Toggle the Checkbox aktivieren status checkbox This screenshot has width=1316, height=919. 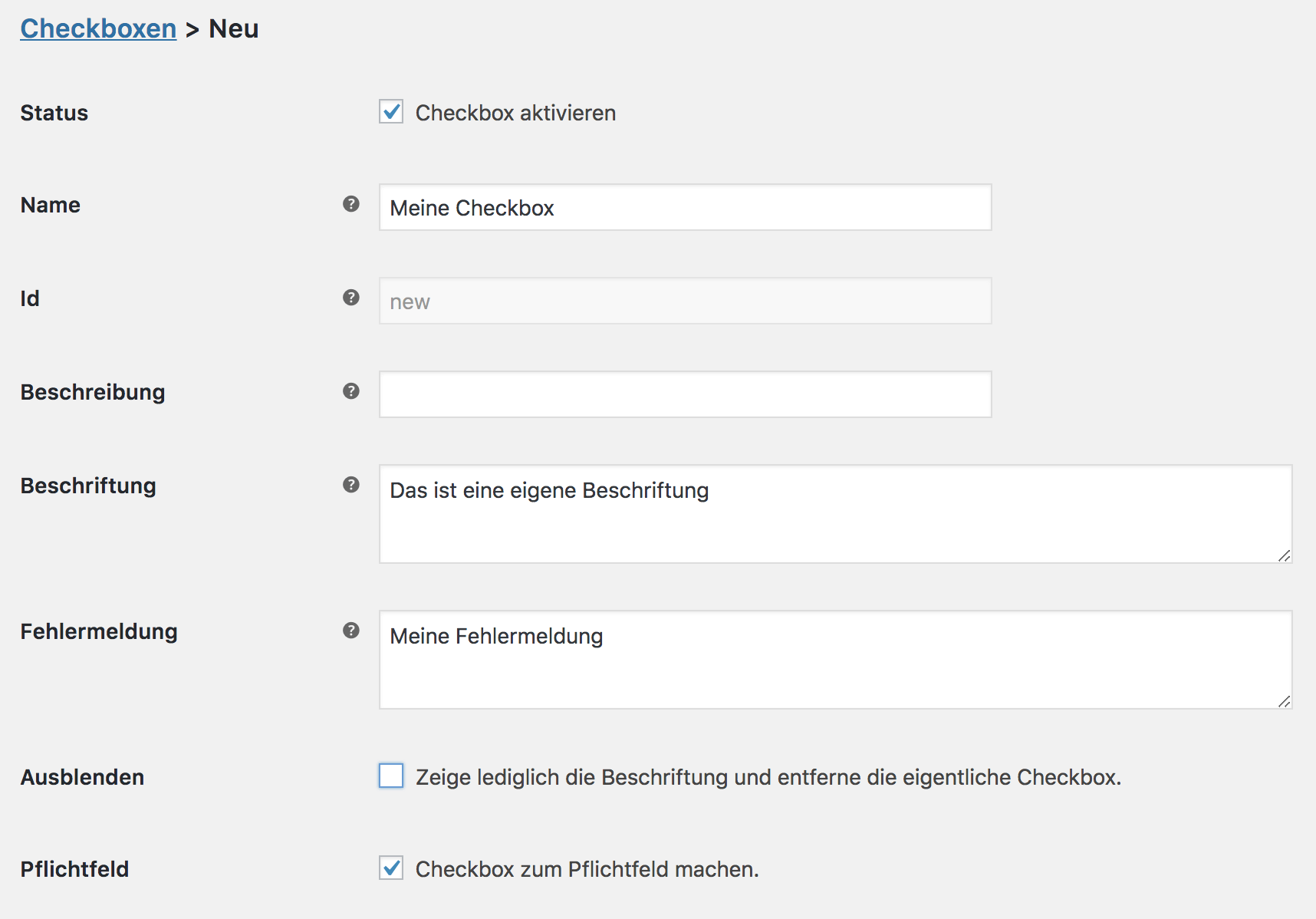pos(391,112)
